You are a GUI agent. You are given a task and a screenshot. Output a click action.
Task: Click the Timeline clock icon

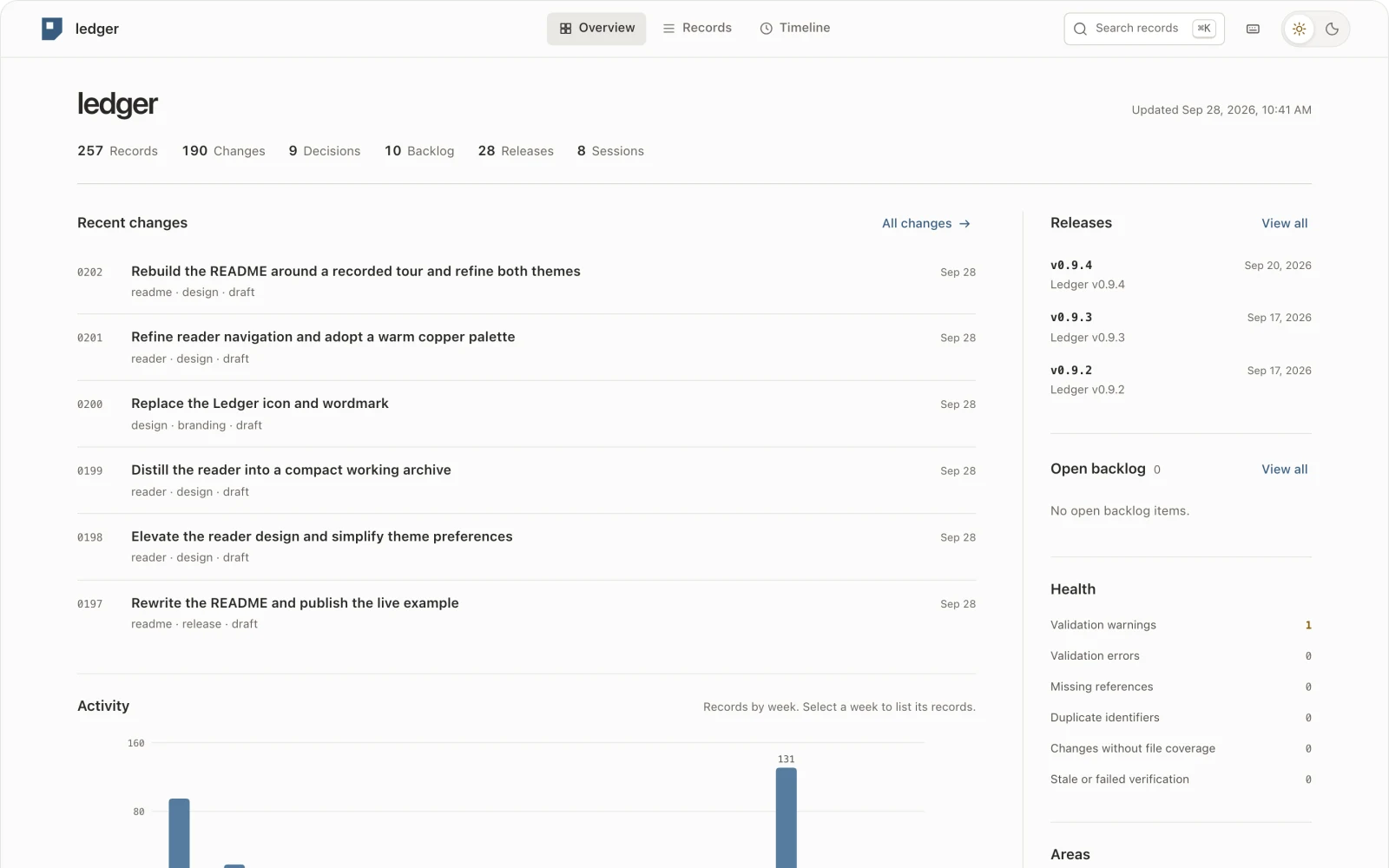766,29
